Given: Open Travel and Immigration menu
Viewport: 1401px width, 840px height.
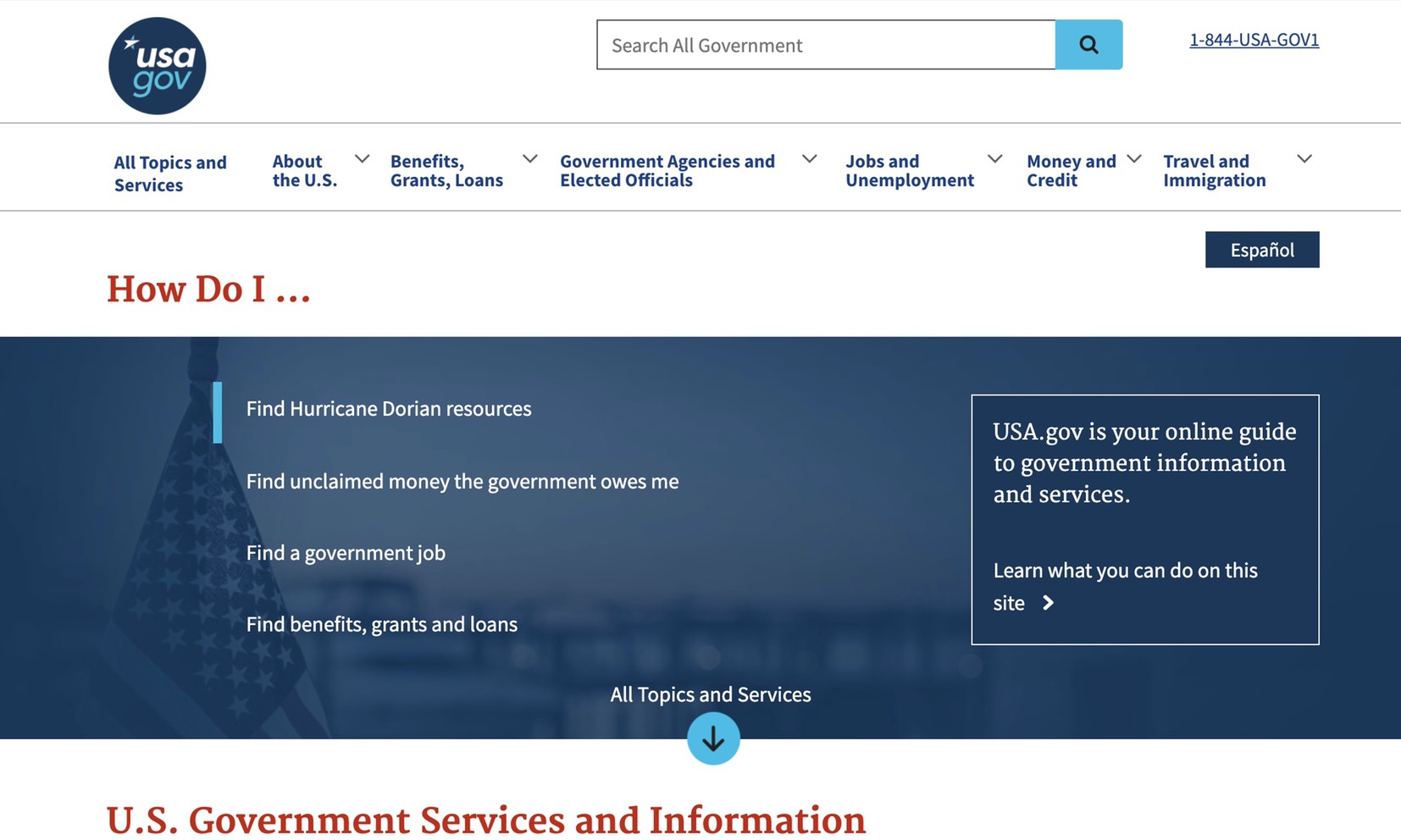Looking at the screenshot, I should 1215,171.
